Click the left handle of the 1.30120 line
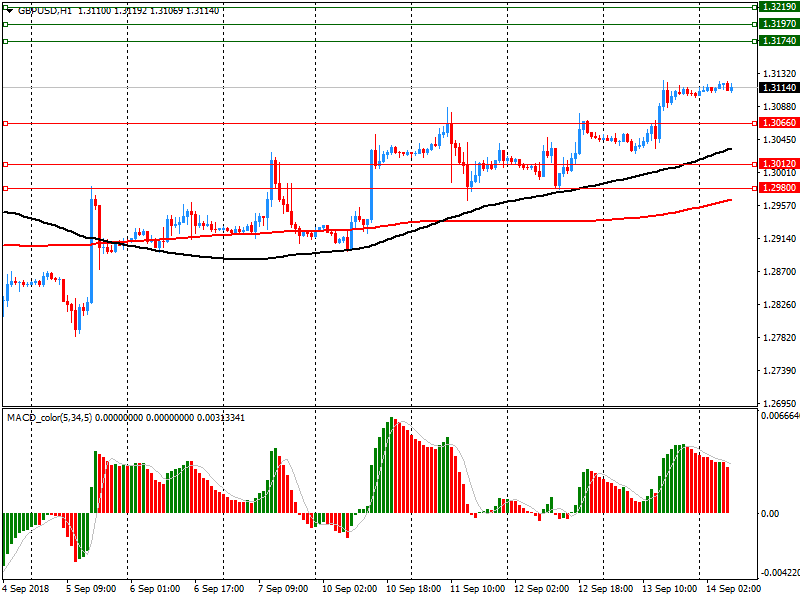 (x=6, y=164)
